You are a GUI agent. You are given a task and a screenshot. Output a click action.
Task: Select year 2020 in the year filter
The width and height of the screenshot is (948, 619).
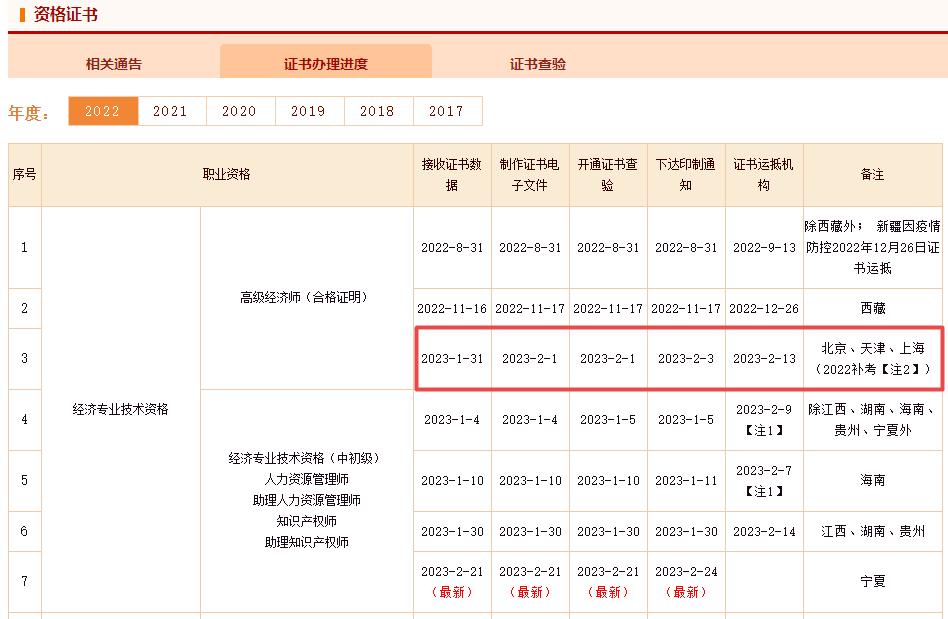point(240,111)
